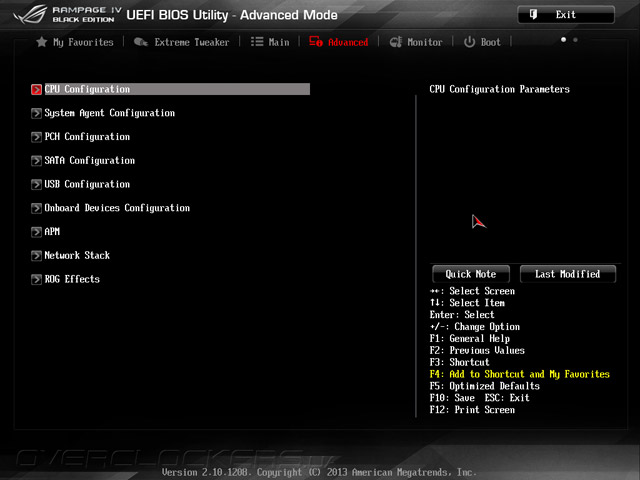Go to the Main tab
Screen dimensions: 640x480
tap(279, 42)
